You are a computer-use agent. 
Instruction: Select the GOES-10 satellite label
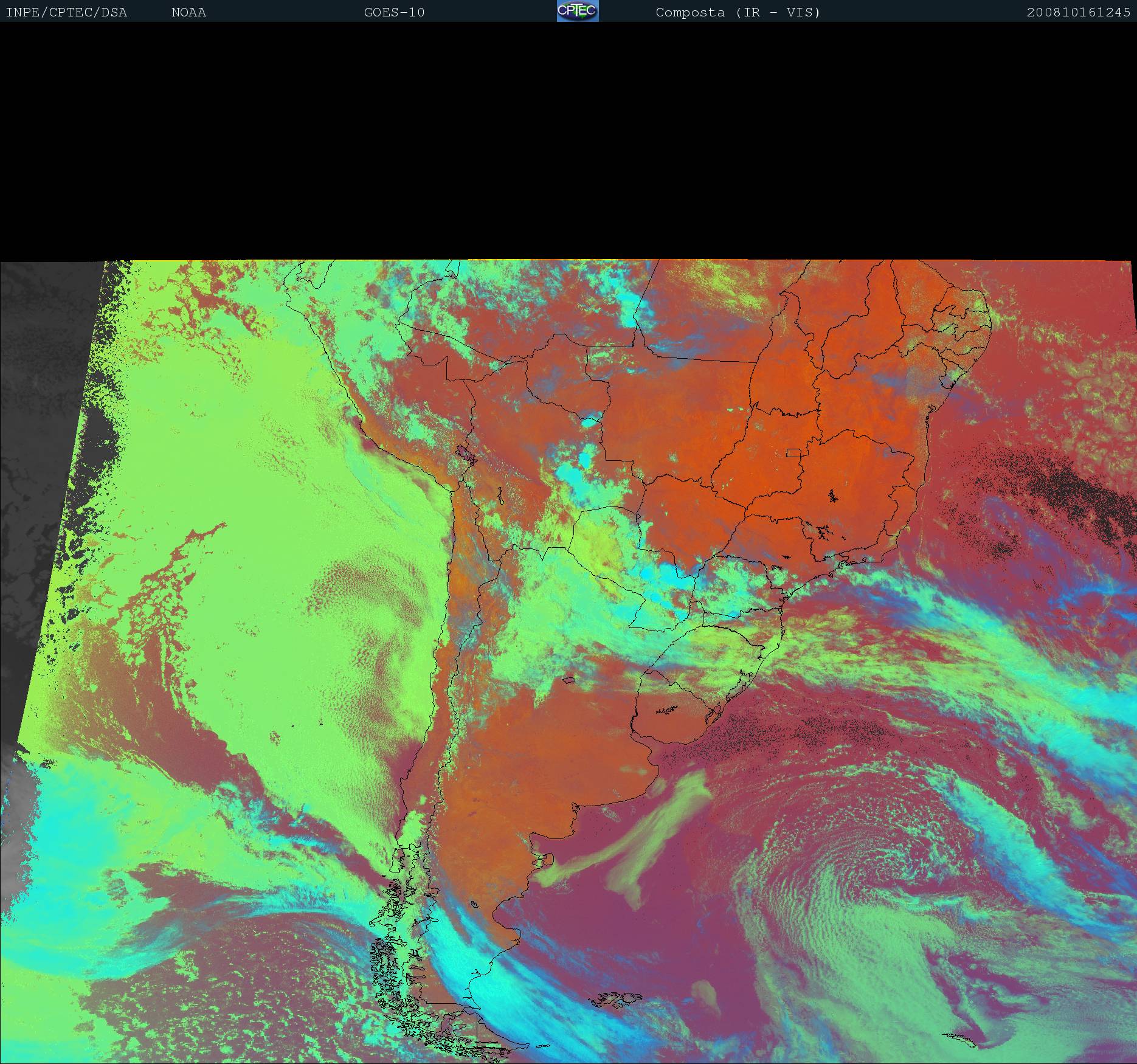pos(394,12)
